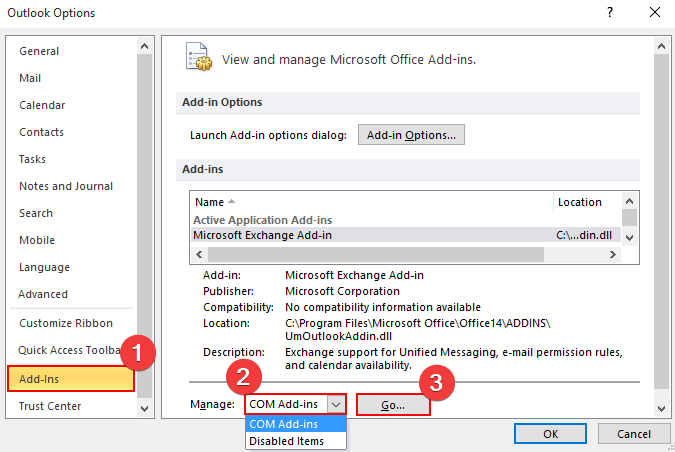
Task: Choose the Search category
Action: 36,214
